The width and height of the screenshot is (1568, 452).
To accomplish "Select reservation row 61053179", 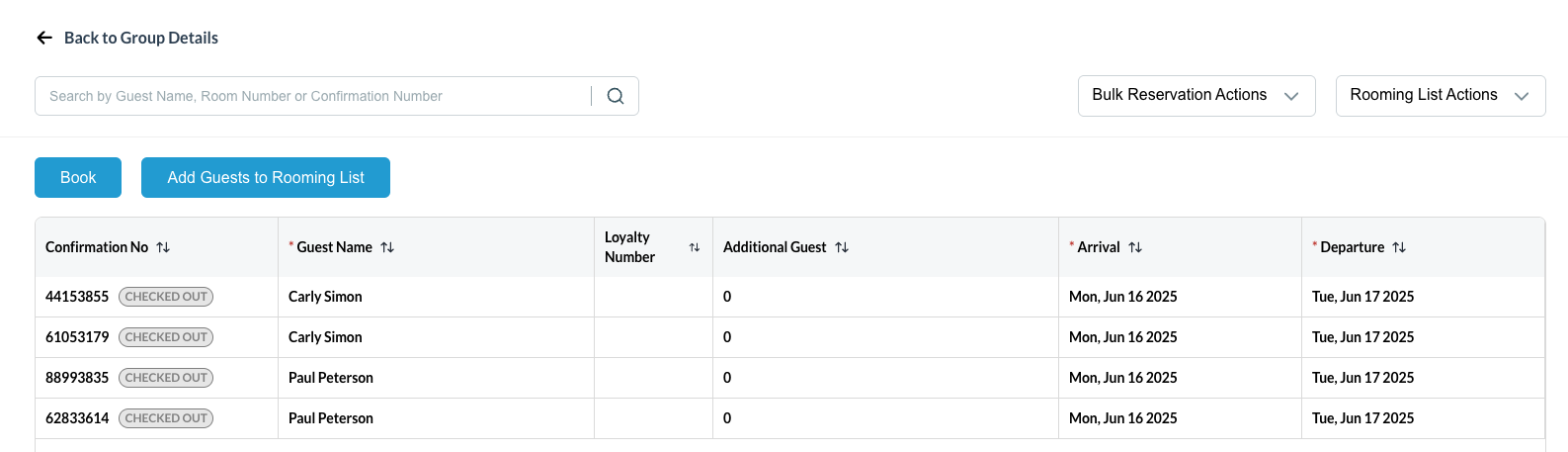I will click(x=77, y=337).
